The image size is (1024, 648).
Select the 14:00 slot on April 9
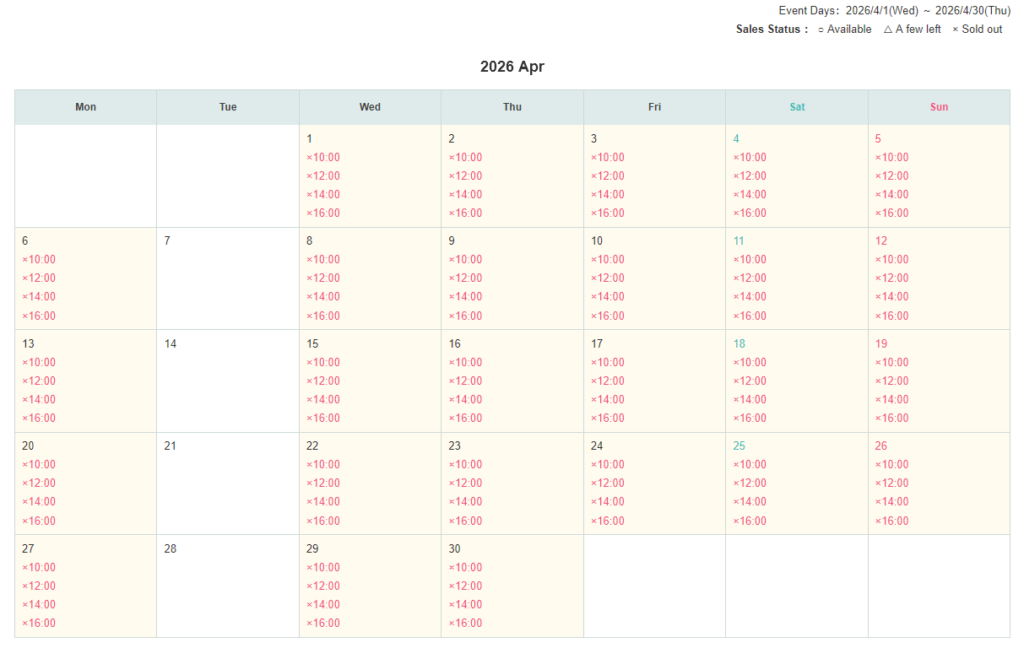[465, 296]
